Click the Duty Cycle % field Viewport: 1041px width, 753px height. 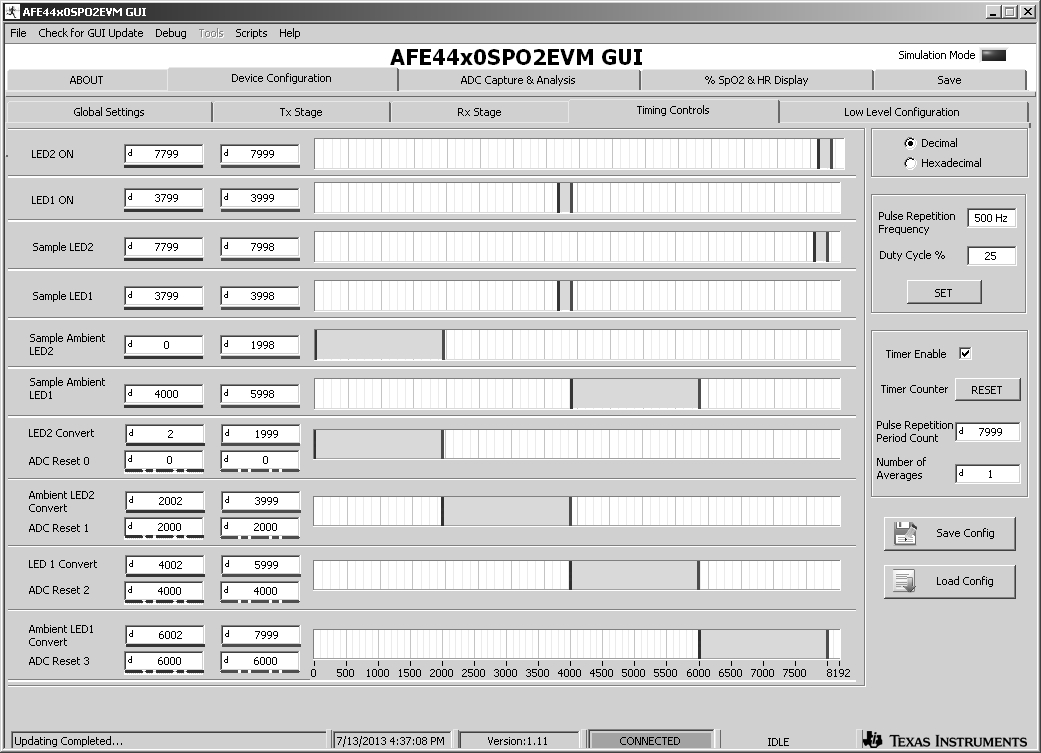991,256
